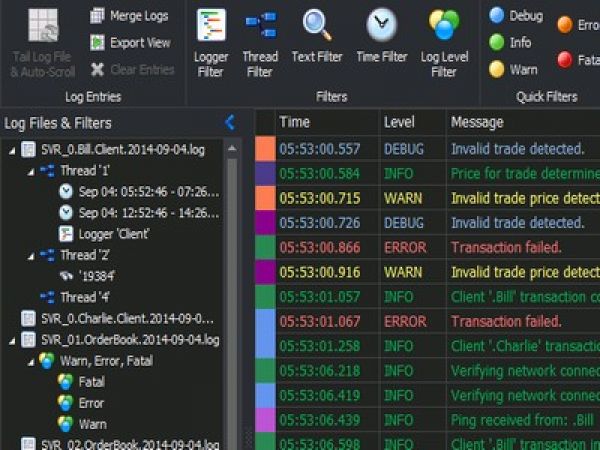Click the tree panel vertical scrollbar track
This screenshot has width=600, height=450.
(232, 302)
